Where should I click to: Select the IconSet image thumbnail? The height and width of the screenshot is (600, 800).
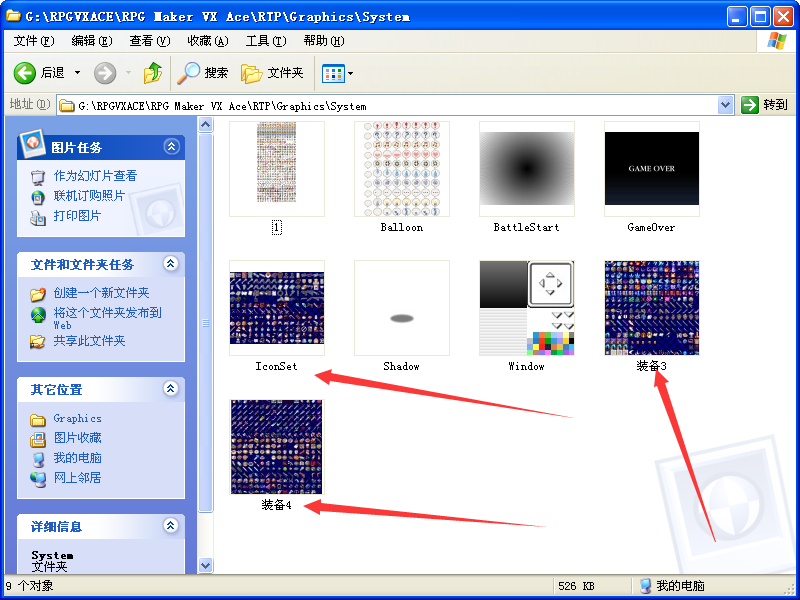coord(277,308)
